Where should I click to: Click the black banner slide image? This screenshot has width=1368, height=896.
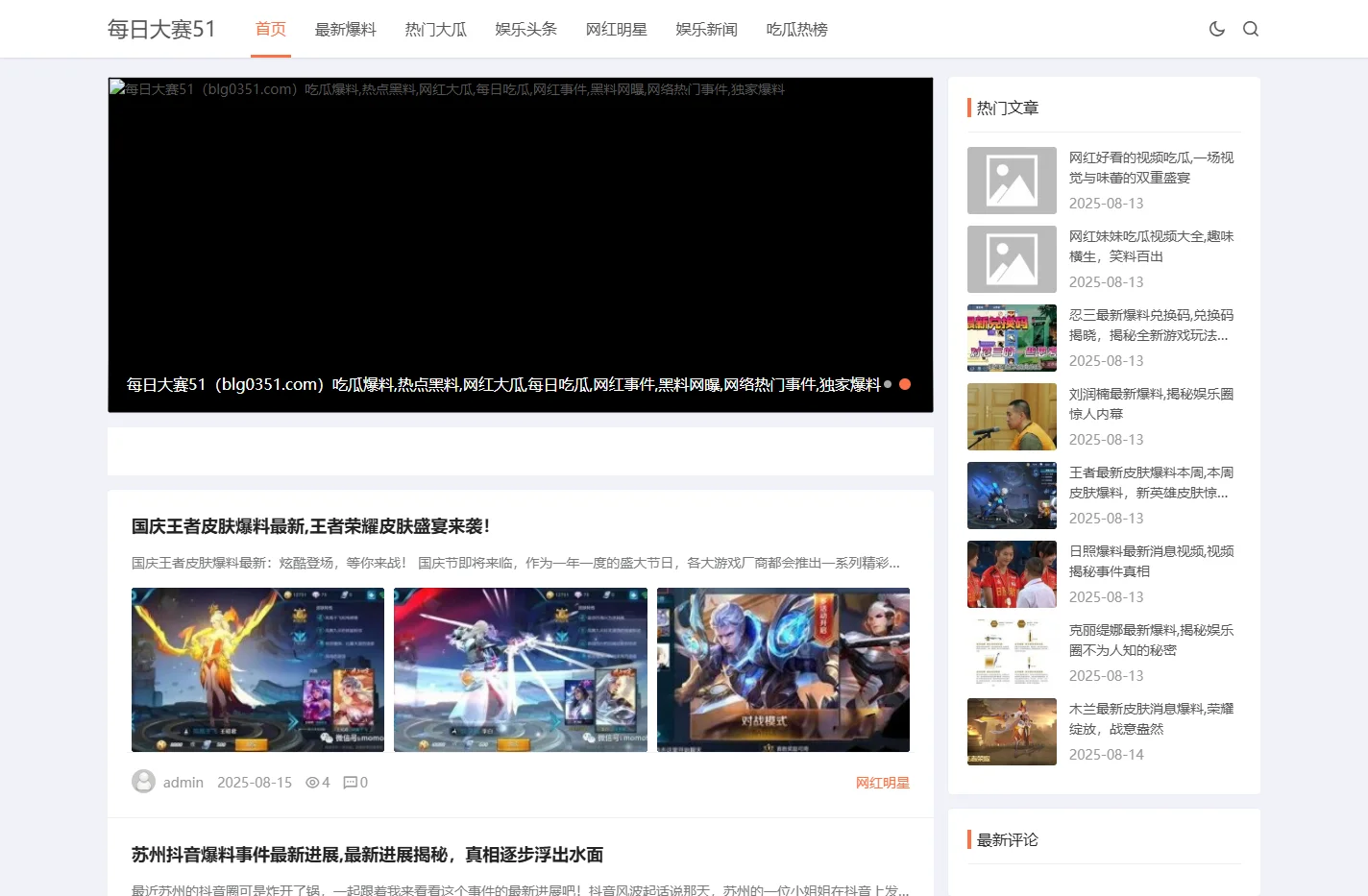(x=521, y=245)
